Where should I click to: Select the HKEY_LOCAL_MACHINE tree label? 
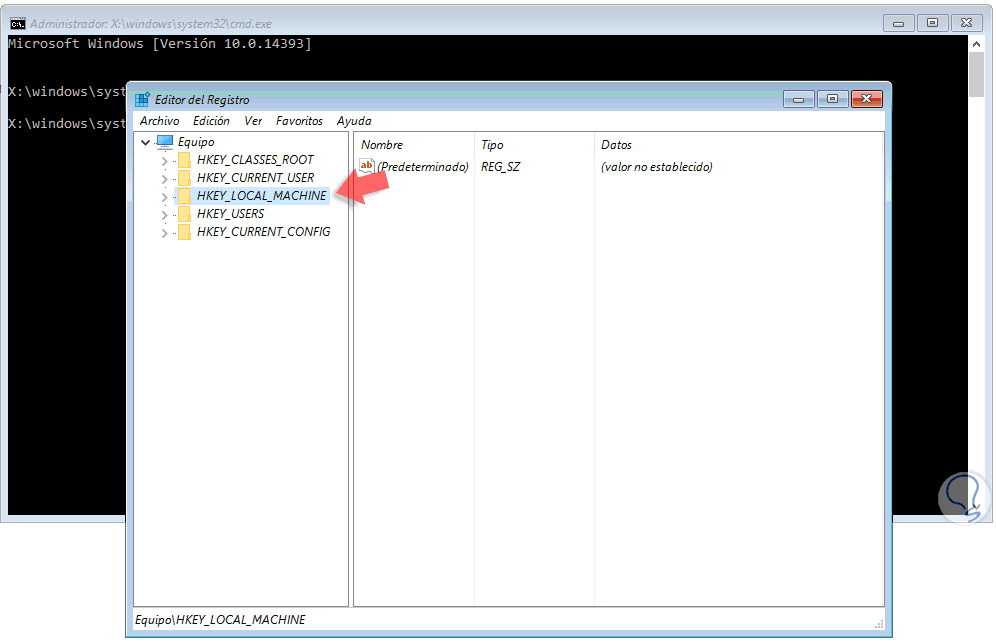click(261, 196)
